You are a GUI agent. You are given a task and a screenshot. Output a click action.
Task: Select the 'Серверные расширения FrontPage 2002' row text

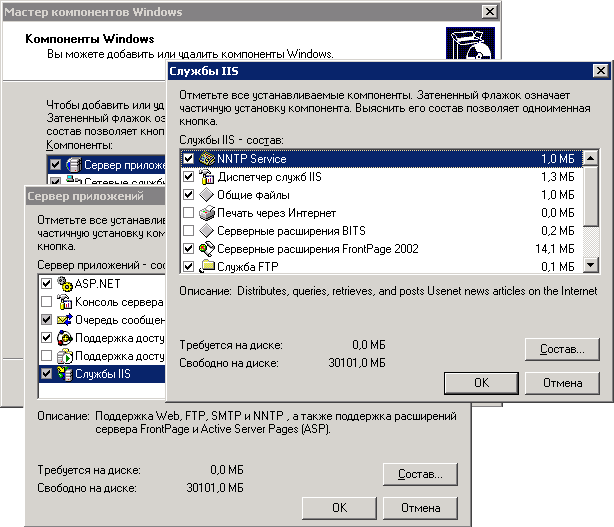(318, 249)
